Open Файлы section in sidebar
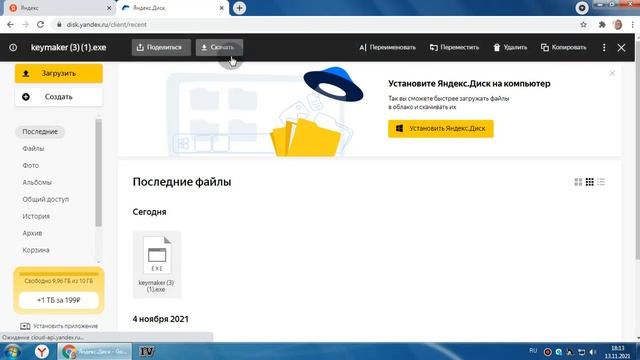 click(x=33, y=149)
